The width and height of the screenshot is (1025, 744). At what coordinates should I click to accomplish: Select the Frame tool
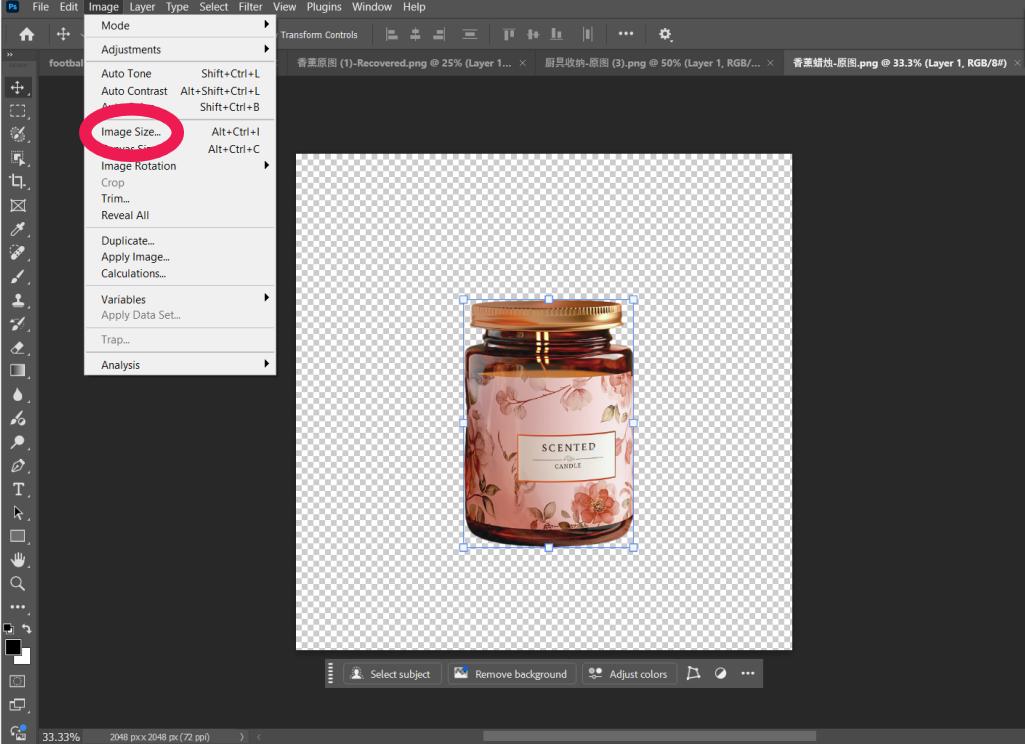[18, 205]
